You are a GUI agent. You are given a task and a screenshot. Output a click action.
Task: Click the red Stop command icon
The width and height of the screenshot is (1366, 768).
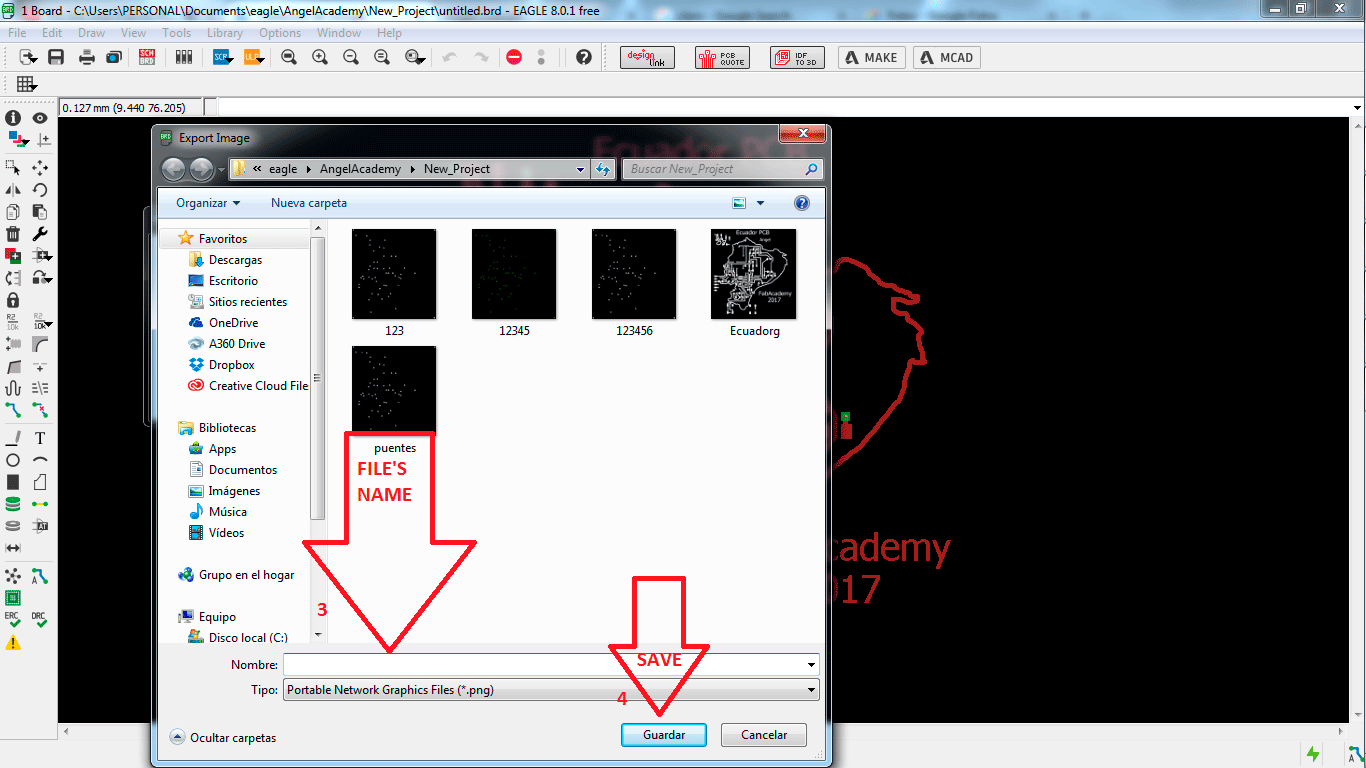coord(514,57)
